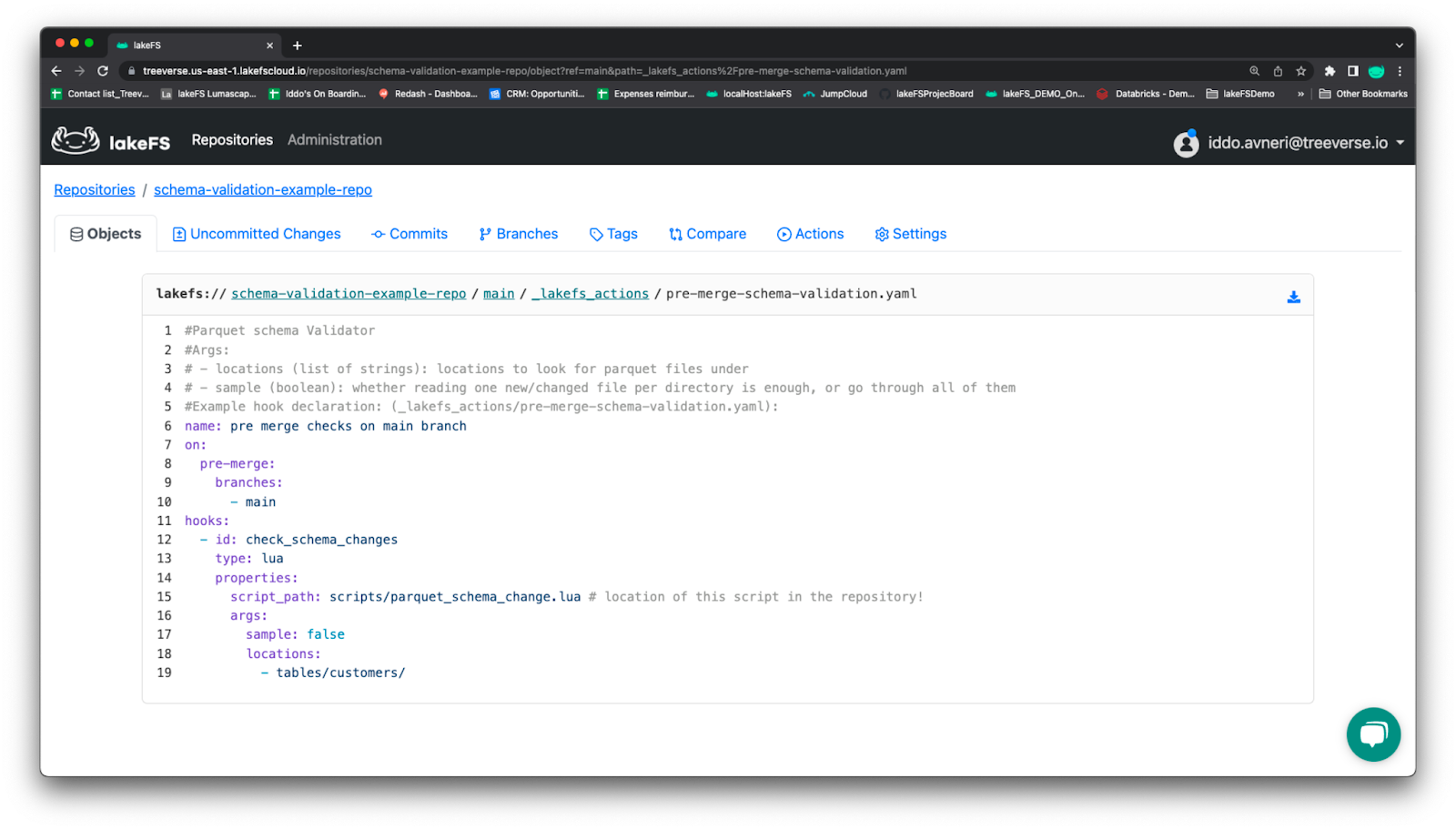Open the Chrome three-dot menu
The width and height of the screenshot is (1456, 830).
pyautogui.click(x=1400, y=71)
